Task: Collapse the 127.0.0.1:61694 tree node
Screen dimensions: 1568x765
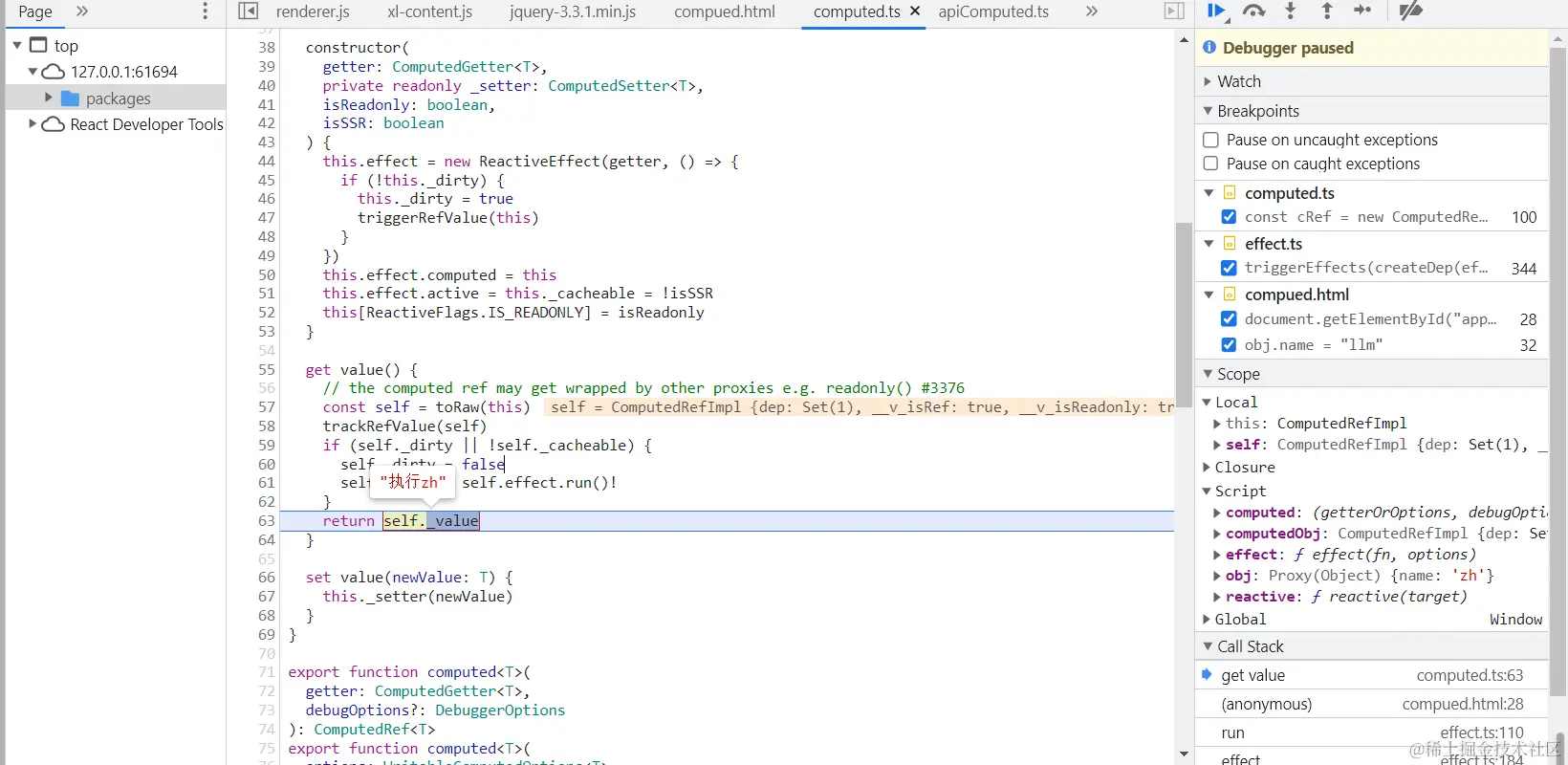Action: (33, 72)
